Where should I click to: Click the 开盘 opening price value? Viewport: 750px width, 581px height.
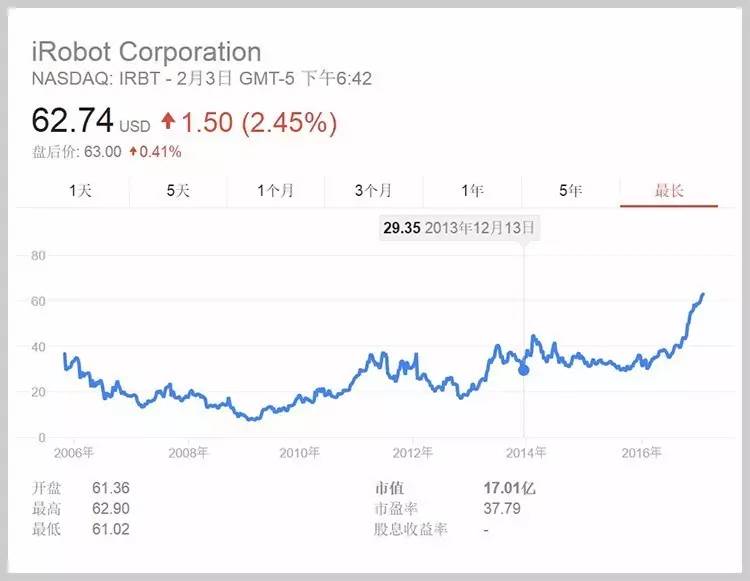coord(109,489)
